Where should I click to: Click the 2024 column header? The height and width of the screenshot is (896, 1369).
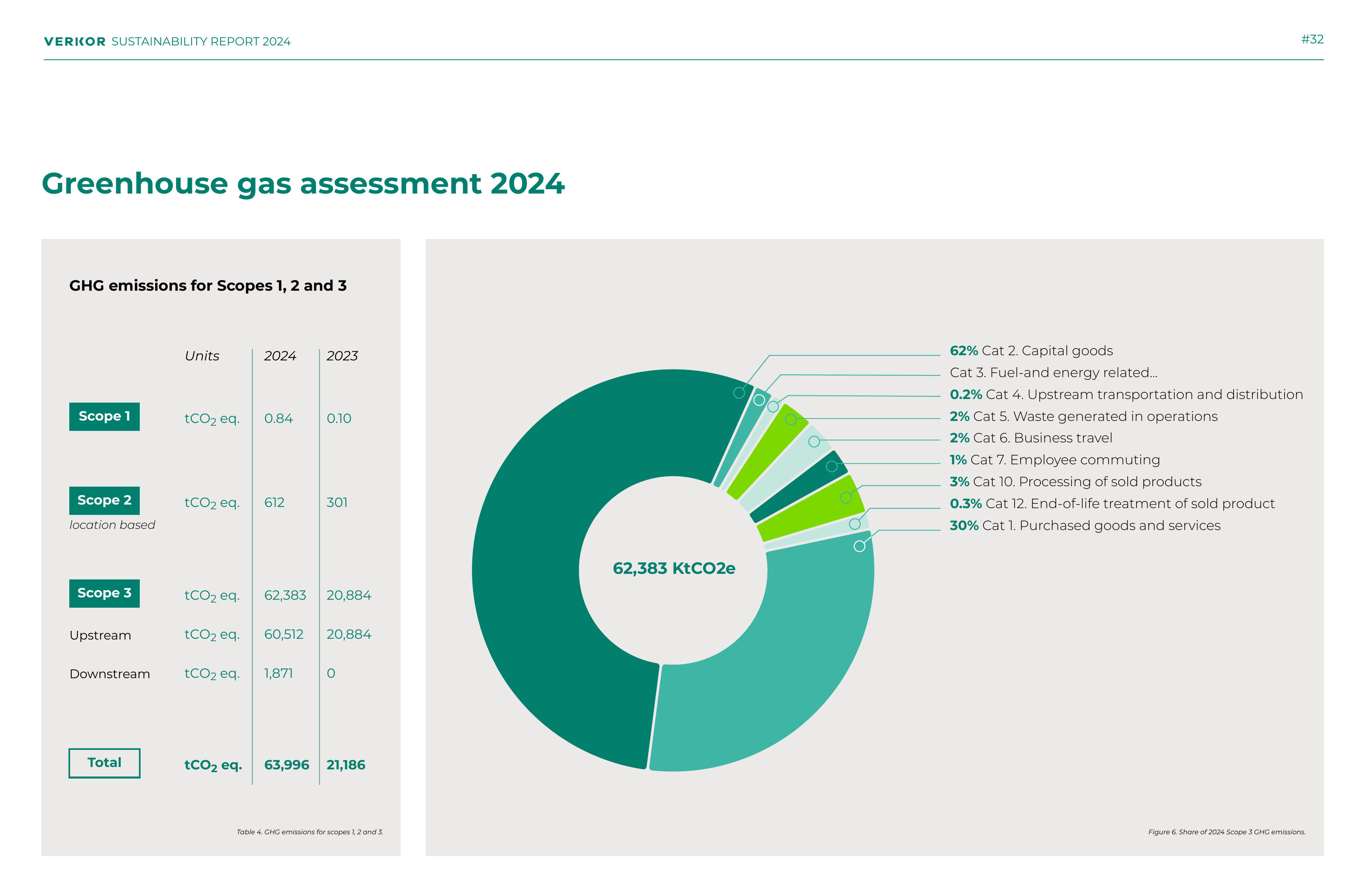pyautogui.click(x=280, y=356)
